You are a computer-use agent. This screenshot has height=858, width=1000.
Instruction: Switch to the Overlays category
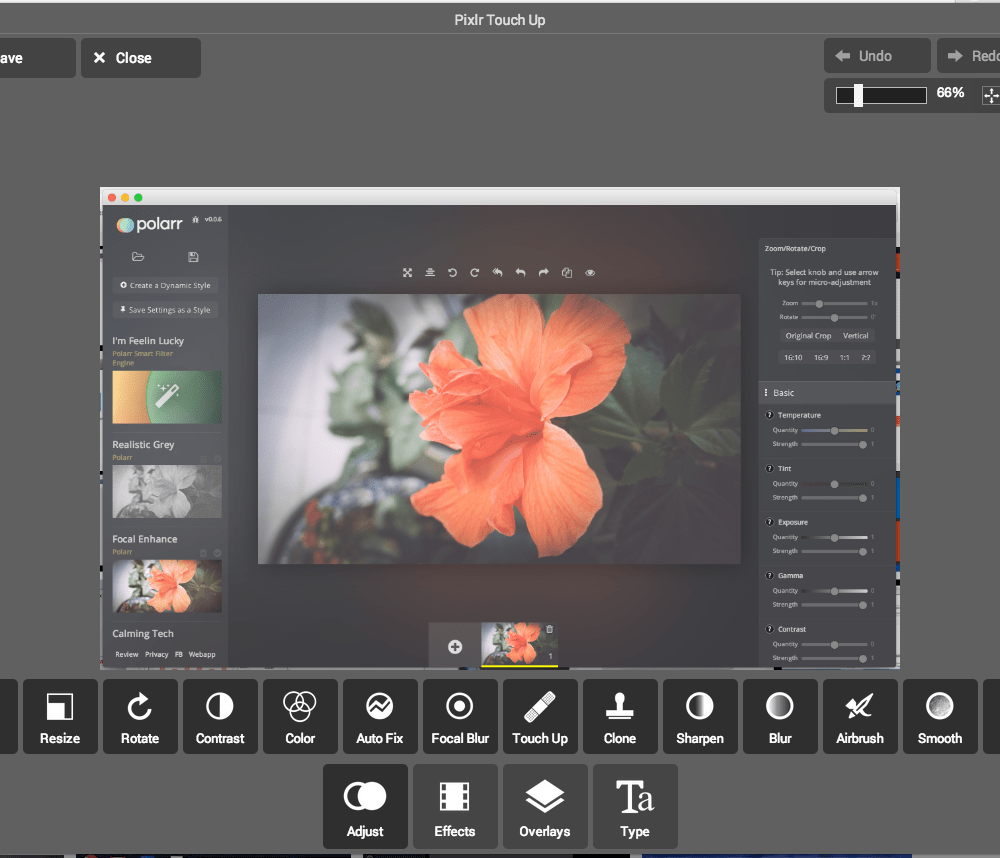(x=545, y=806)
